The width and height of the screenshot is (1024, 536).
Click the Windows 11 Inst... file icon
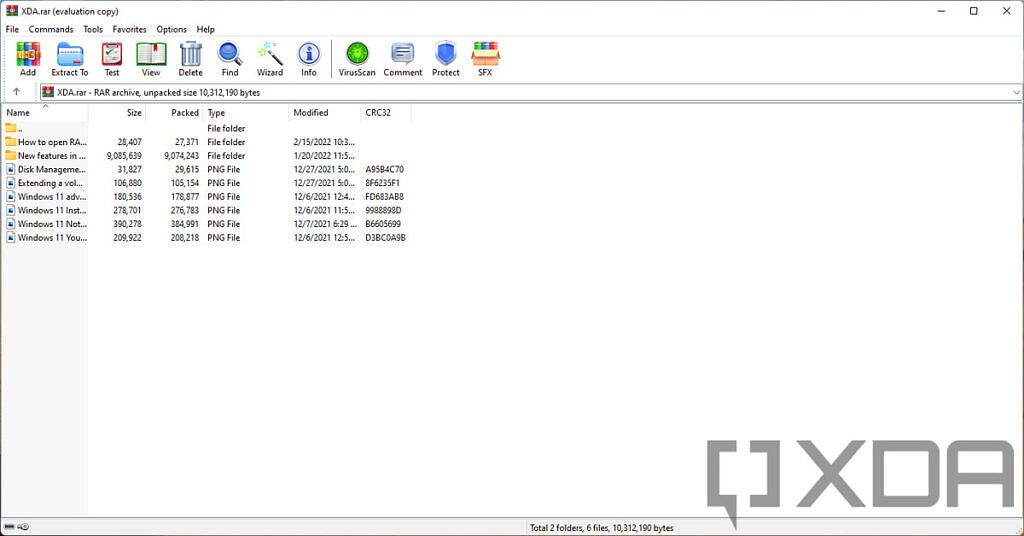tap(10, 210)
